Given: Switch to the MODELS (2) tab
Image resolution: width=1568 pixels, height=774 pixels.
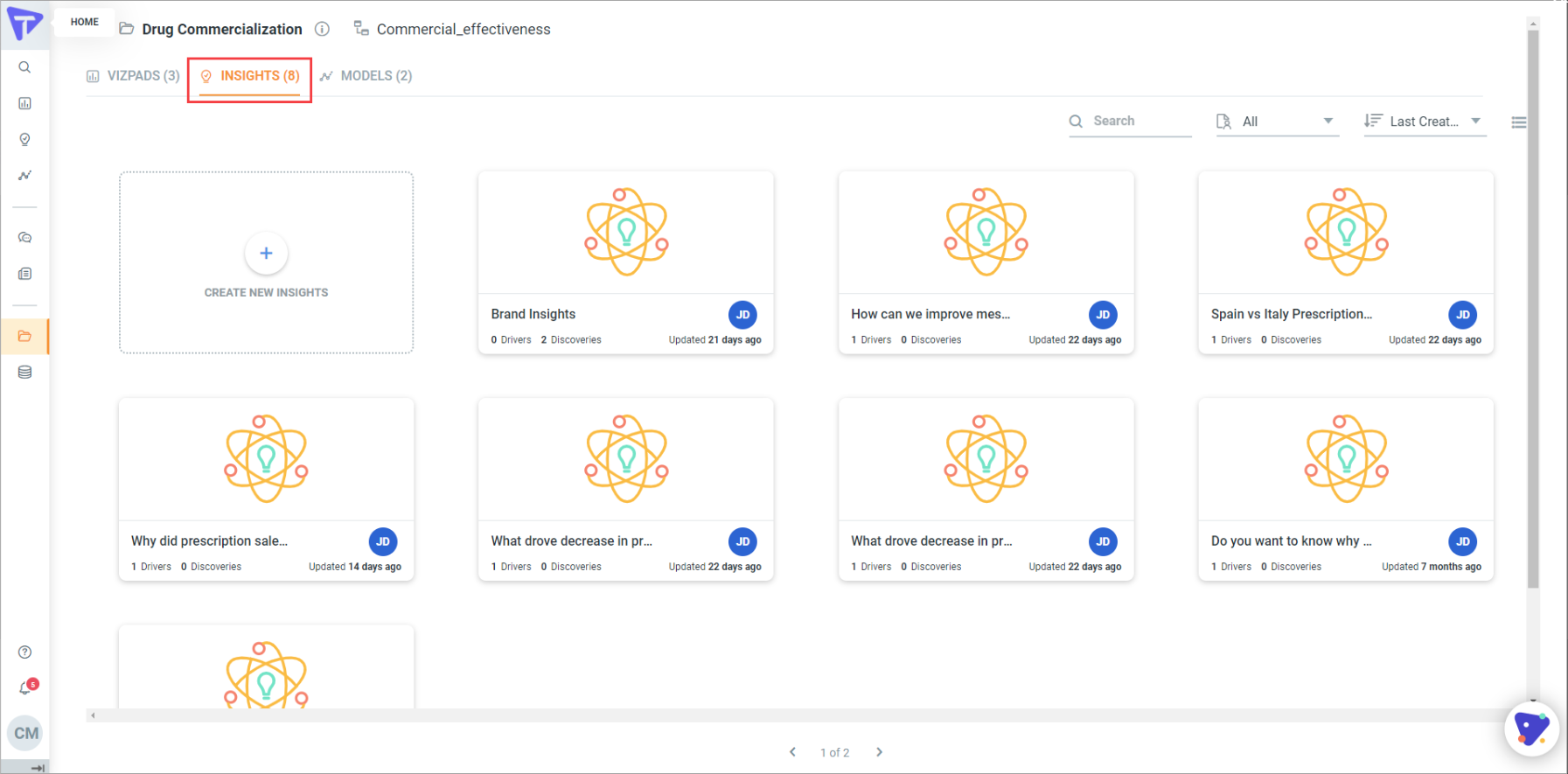Looking at the screenshot, I should point(366,76).
